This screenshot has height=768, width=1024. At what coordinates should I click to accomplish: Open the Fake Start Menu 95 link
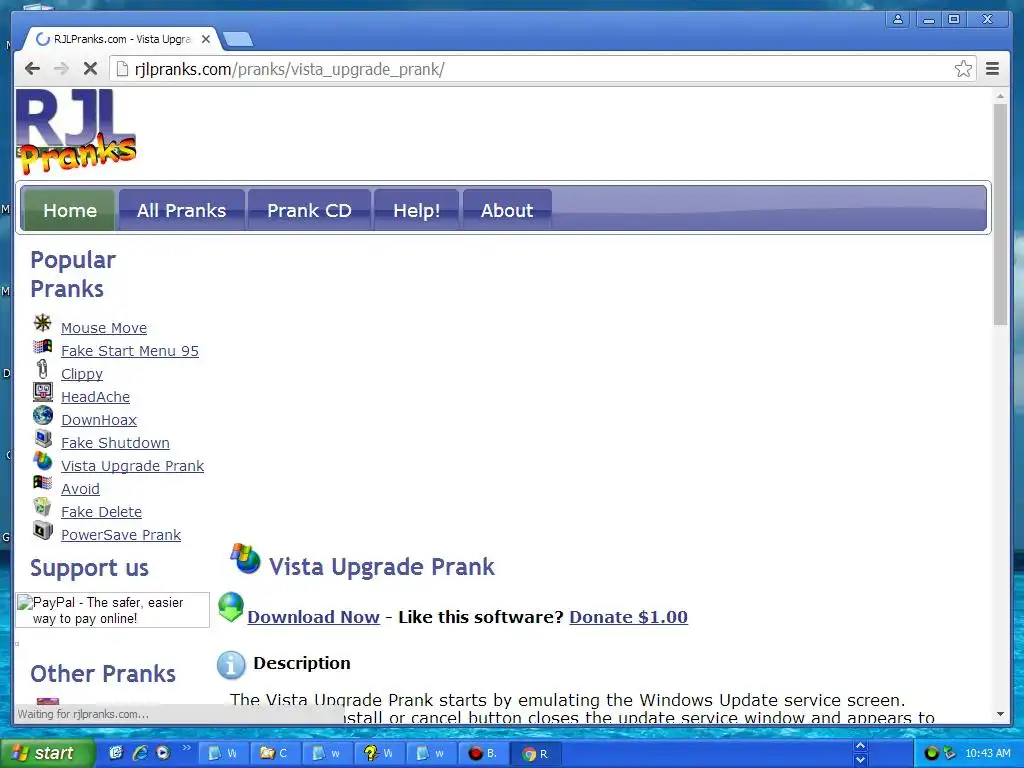(130, 351)
